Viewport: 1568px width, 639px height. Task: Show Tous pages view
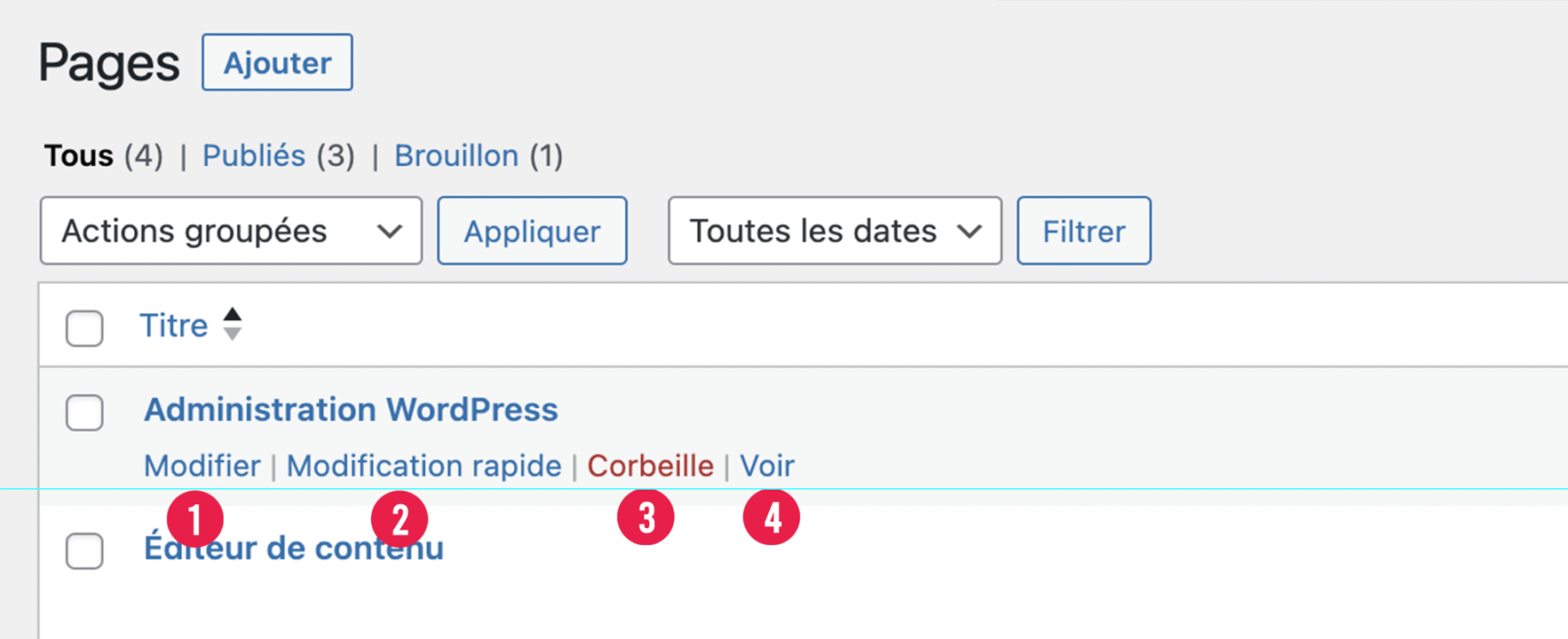79,155
